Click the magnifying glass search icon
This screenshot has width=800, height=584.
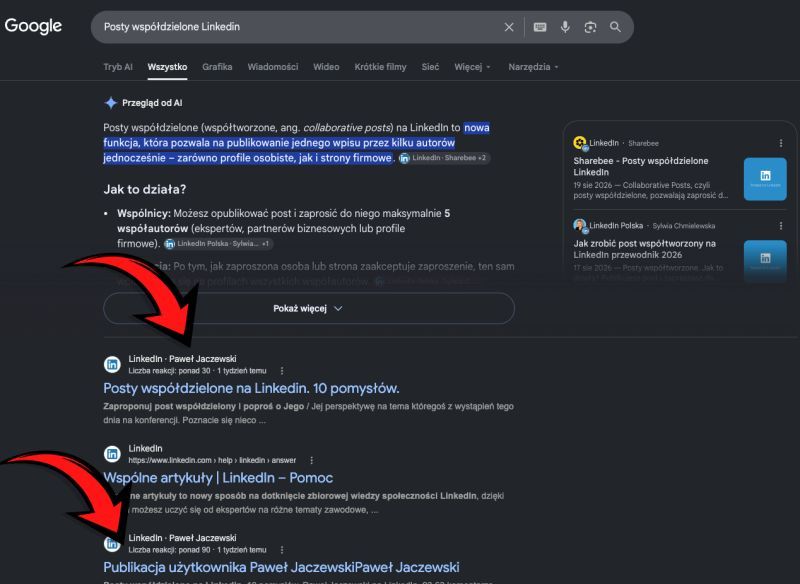(x=615, y=27)
